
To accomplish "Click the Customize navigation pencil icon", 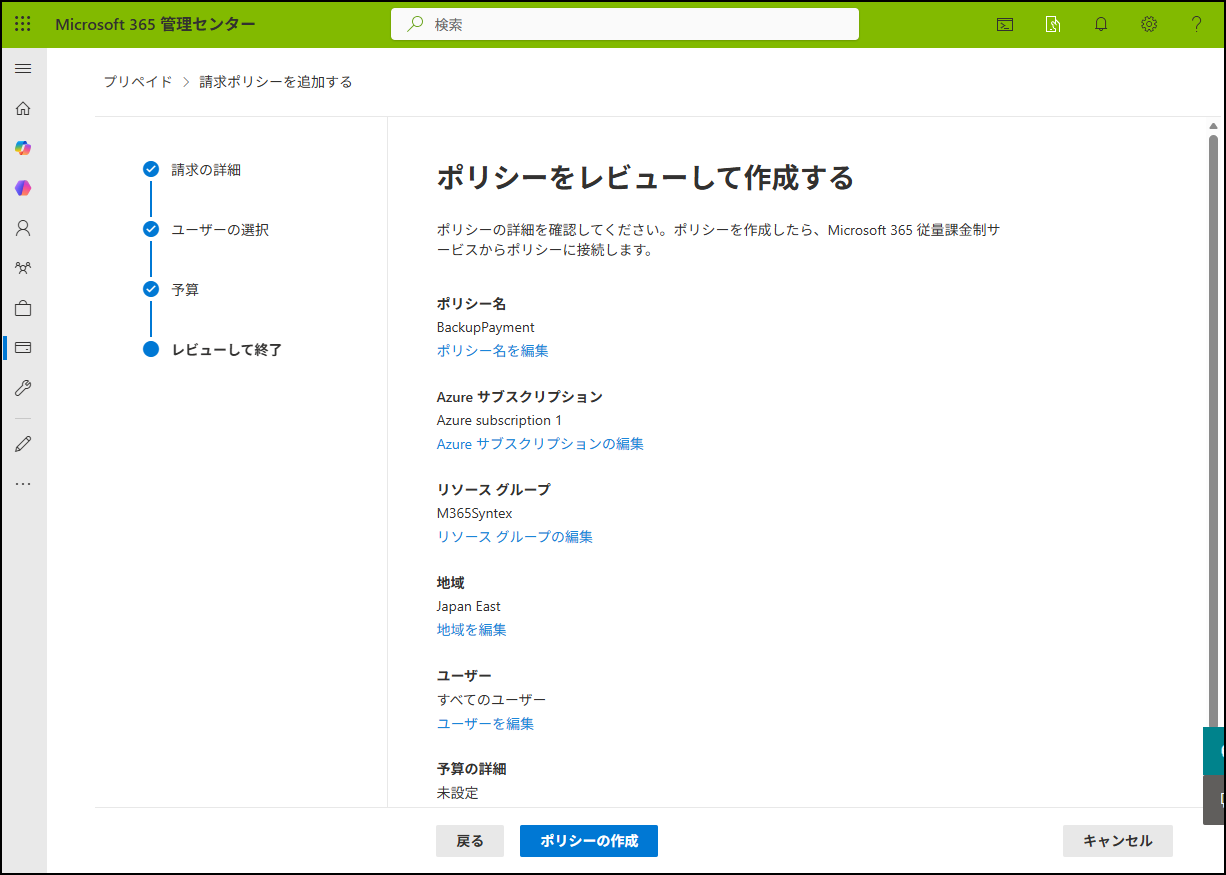I will click(x=23, y=444).
